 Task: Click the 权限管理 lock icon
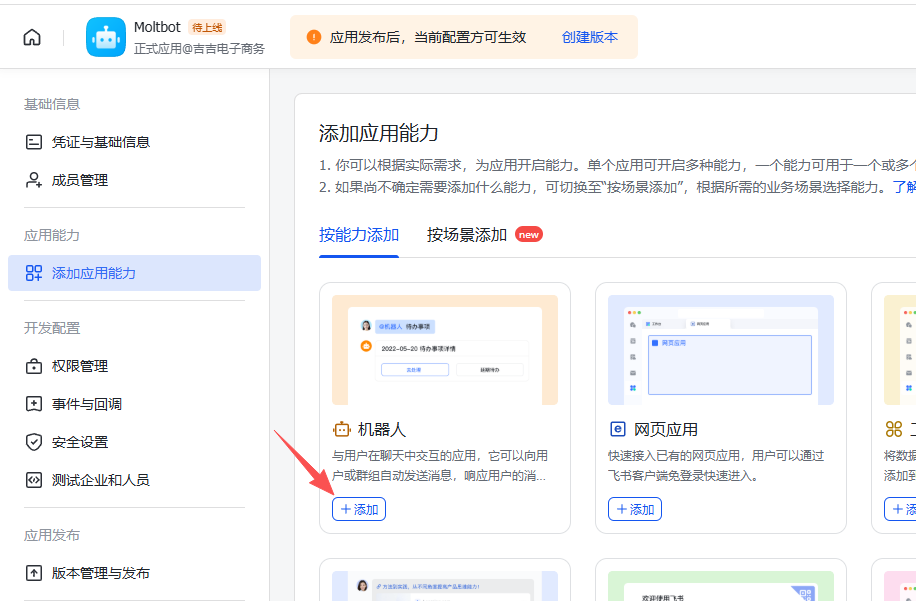coord(34,366)
